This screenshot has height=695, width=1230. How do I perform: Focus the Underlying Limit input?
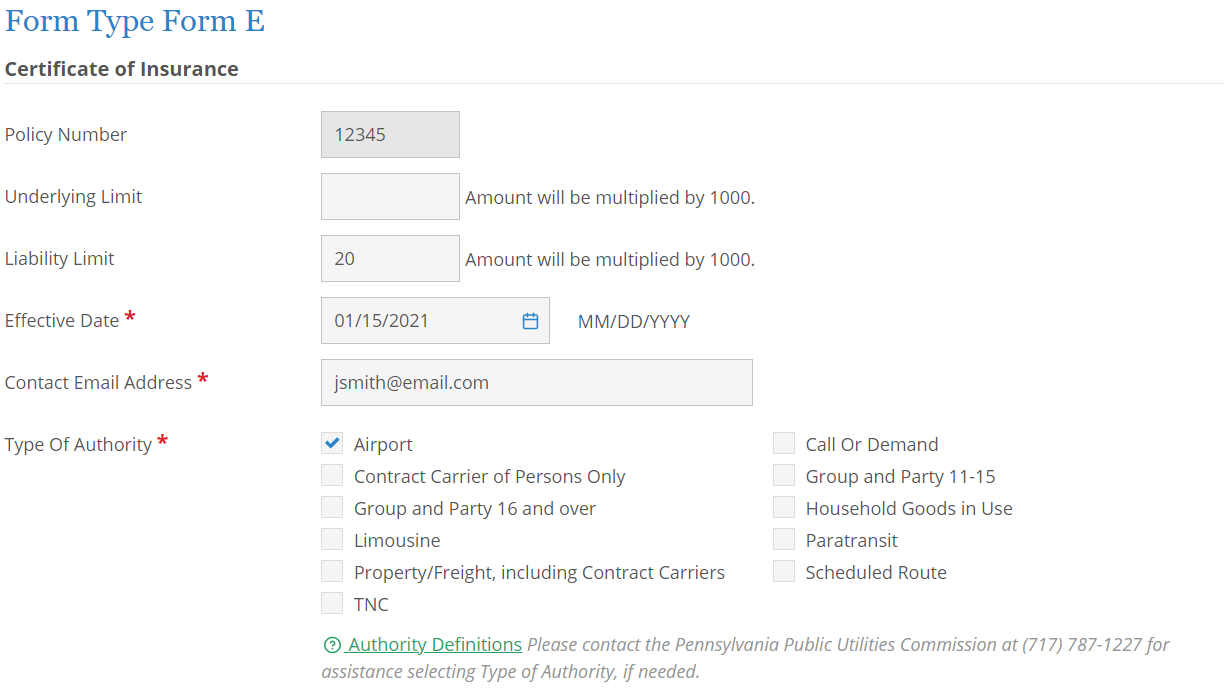390,196
